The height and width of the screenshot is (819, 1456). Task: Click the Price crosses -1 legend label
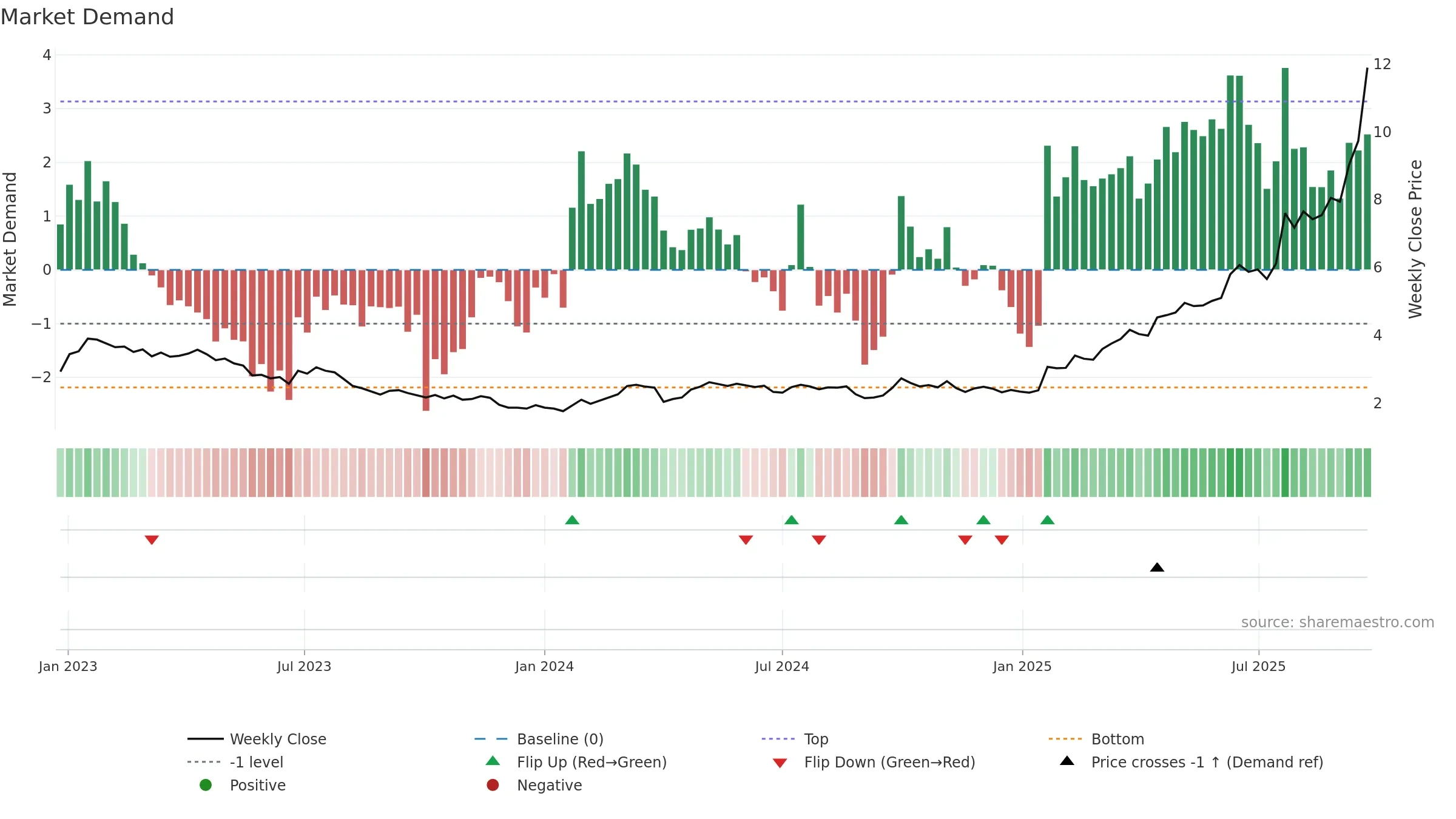1207,762
